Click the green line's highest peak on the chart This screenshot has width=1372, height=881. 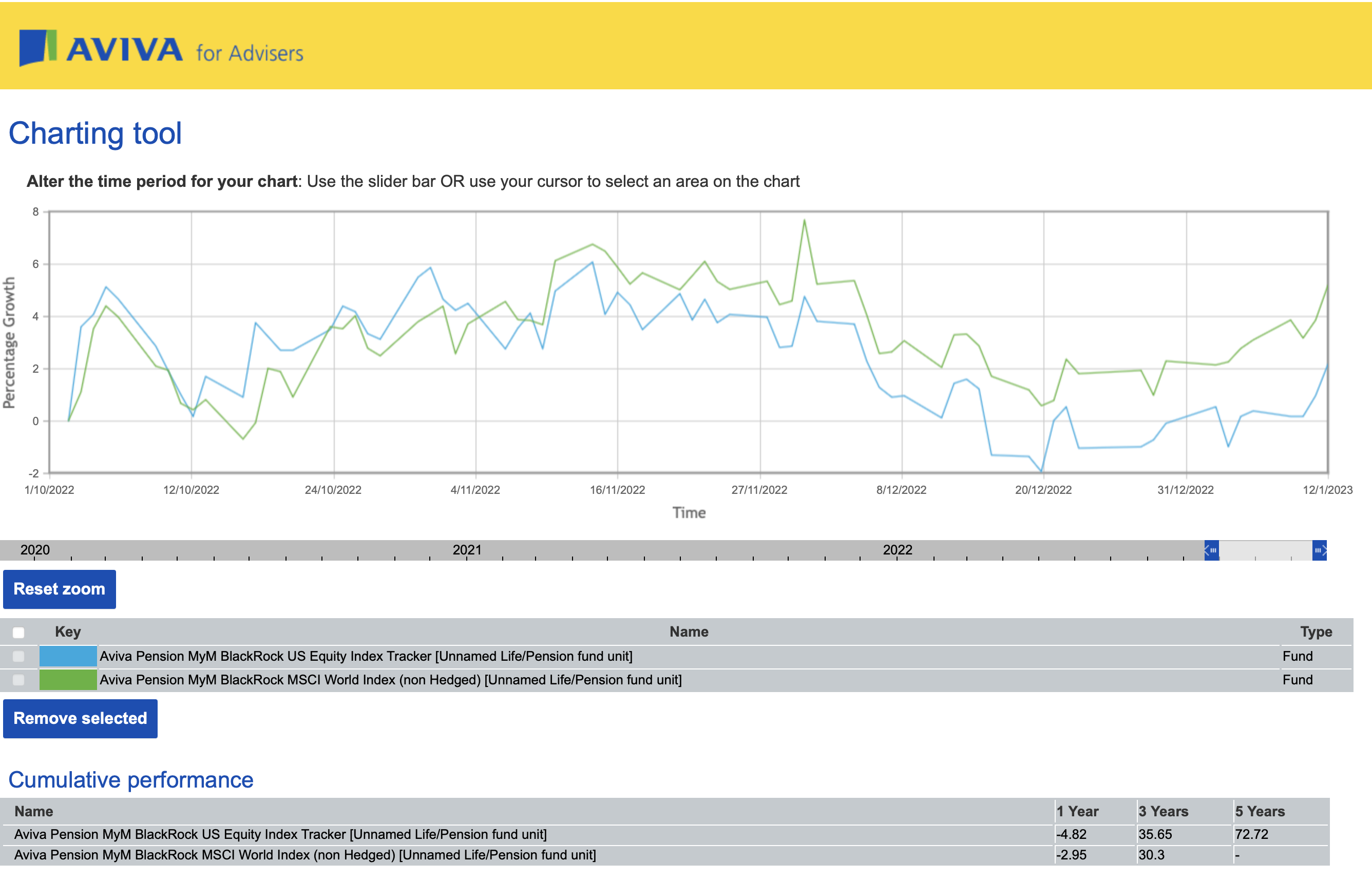pos(805,220)
